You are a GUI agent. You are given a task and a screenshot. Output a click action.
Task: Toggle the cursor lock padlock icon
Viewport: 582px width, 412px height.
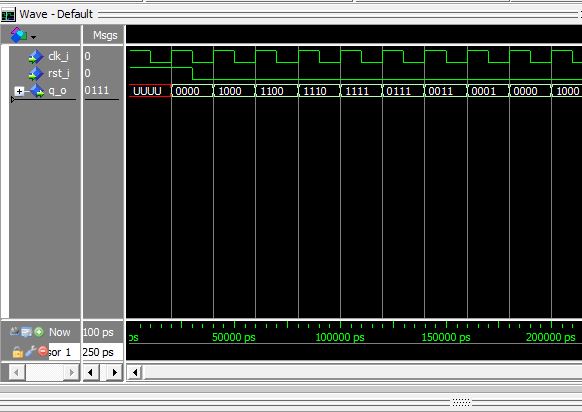tap(17, 352)
